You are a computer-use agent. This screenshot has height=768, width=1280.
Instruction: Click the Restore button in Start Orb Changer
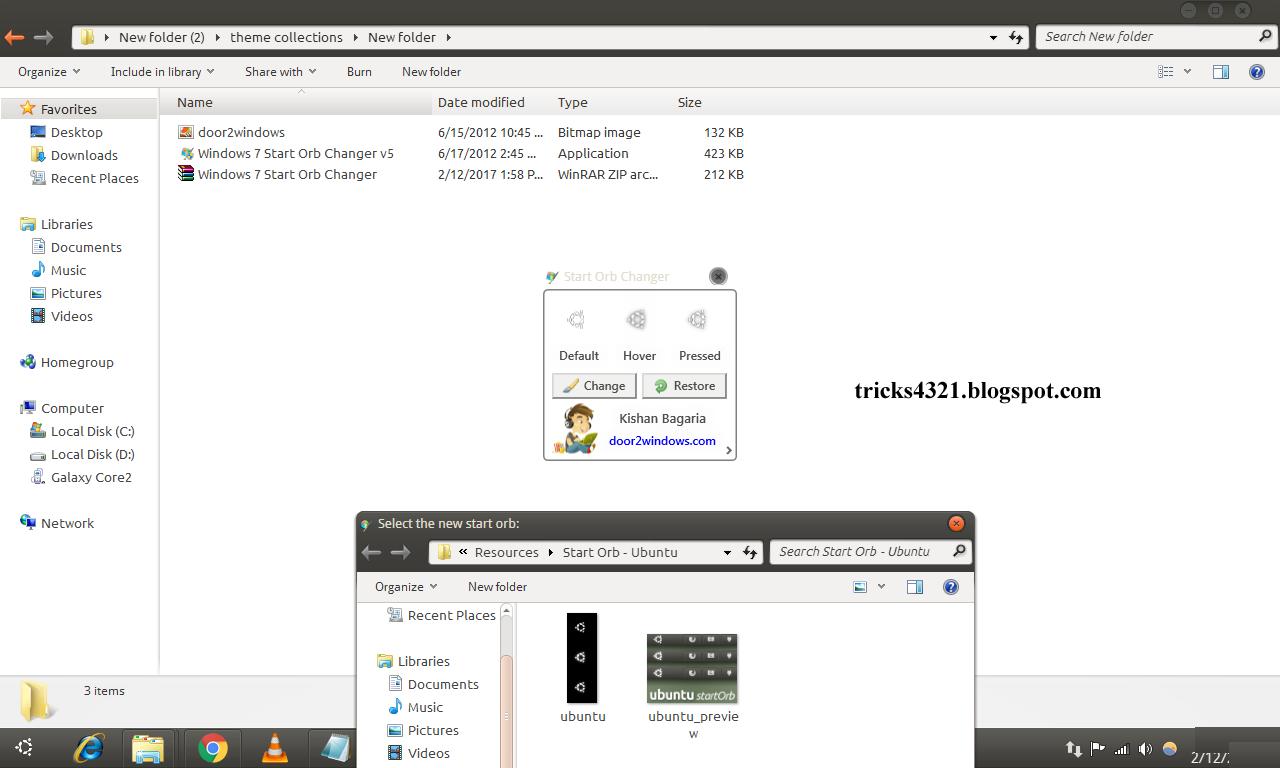point(684,386)
